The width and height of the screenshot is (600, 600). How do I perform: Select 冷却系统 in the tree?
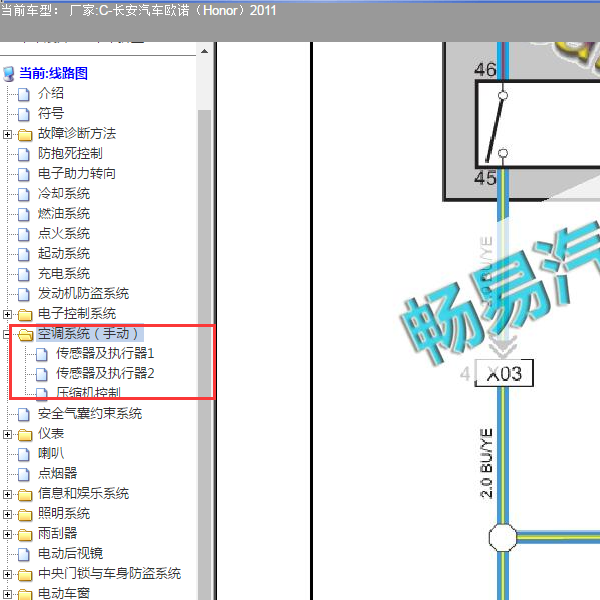pos(64,193)
